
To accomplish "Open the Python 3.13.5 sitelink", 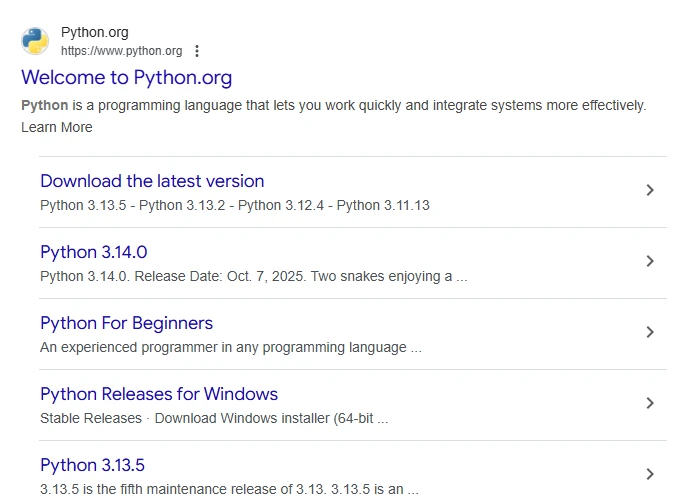I will (92, 465).
